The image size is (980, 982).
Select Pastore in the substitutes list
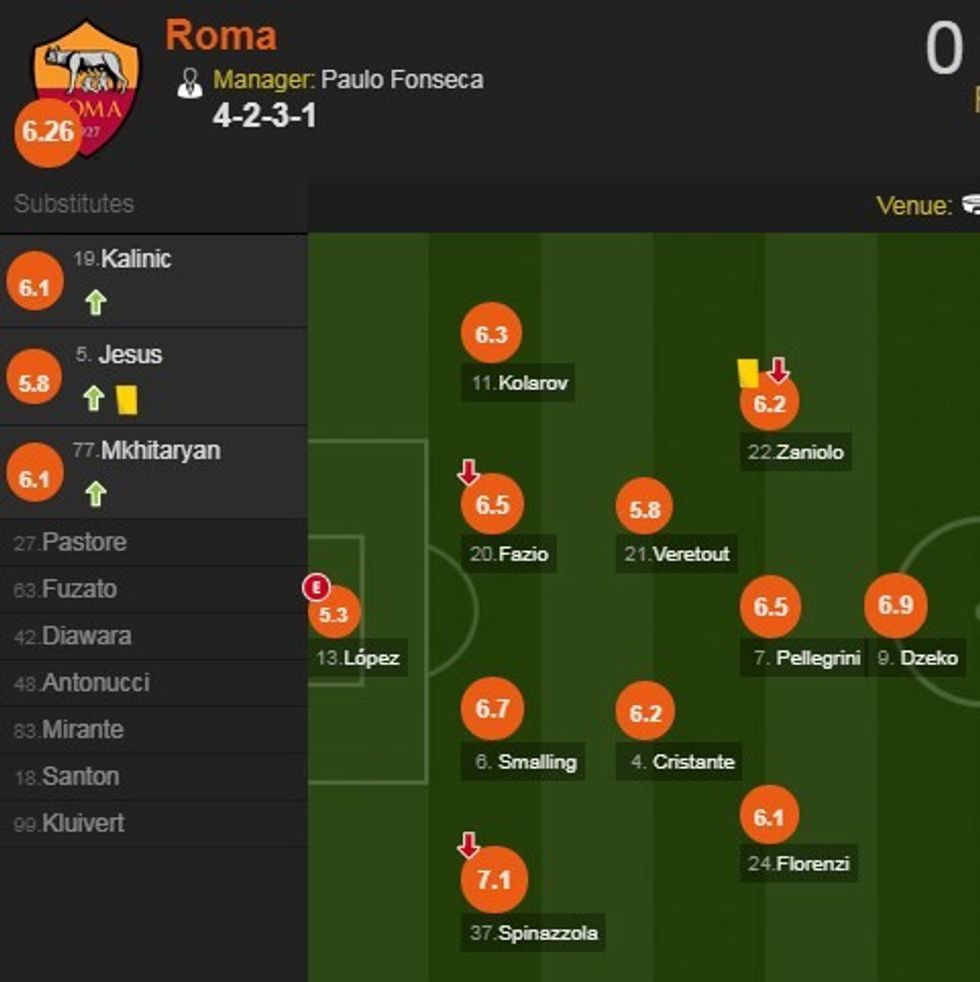tap(84, 542)
